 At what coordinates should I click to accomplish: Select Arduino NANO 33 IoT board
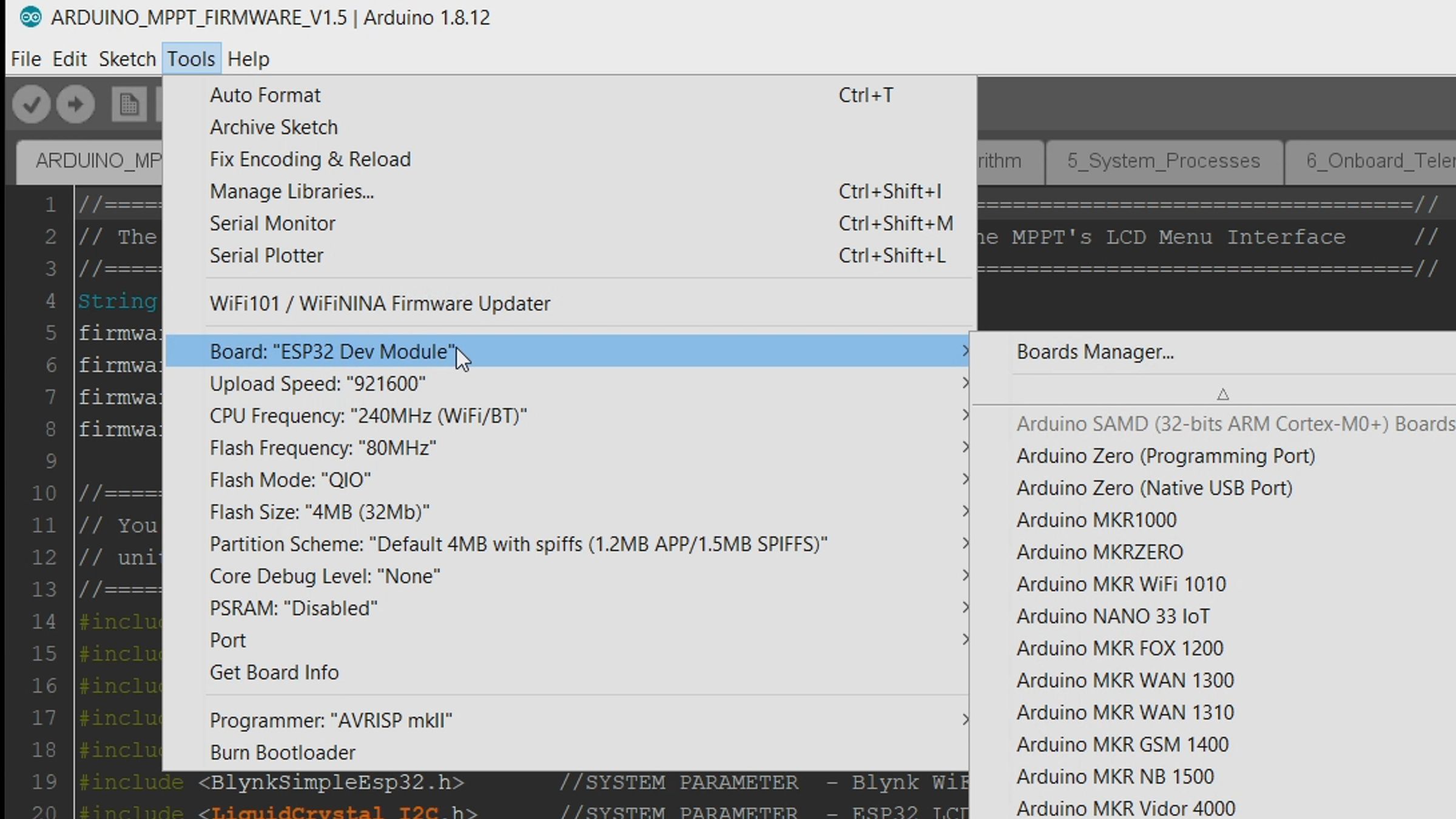click(1215, 617)
